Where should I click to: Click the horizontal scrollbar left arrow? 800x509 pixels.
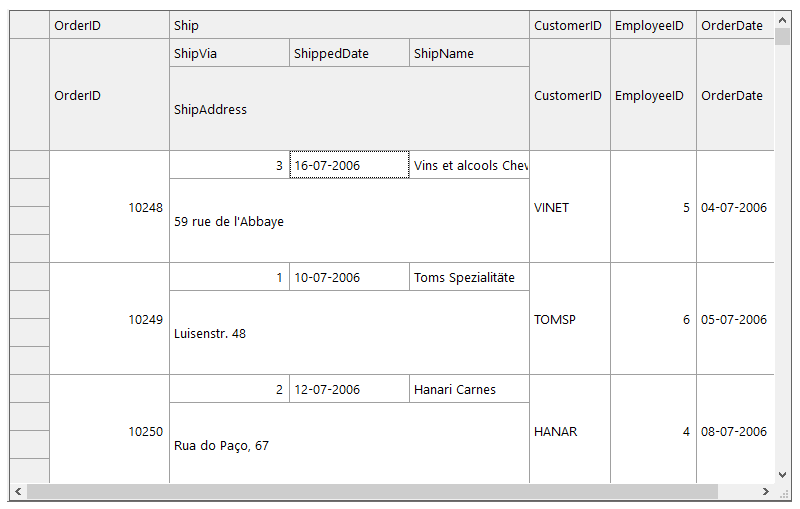click(18, 491)
